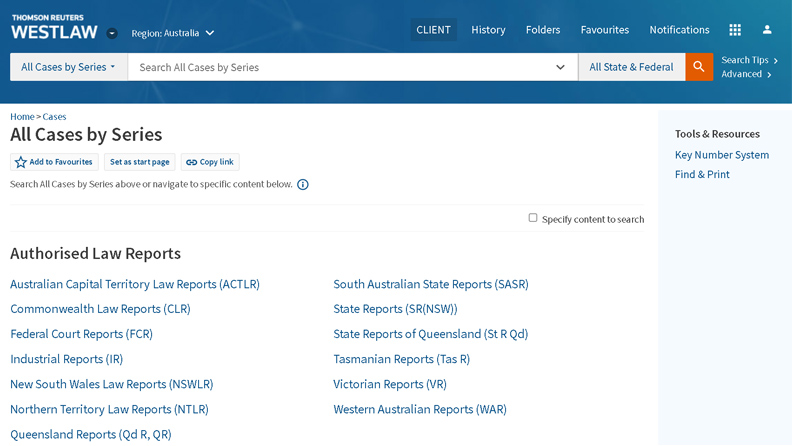
Task: Expand the search box history chevron
Action: [560, 67]
